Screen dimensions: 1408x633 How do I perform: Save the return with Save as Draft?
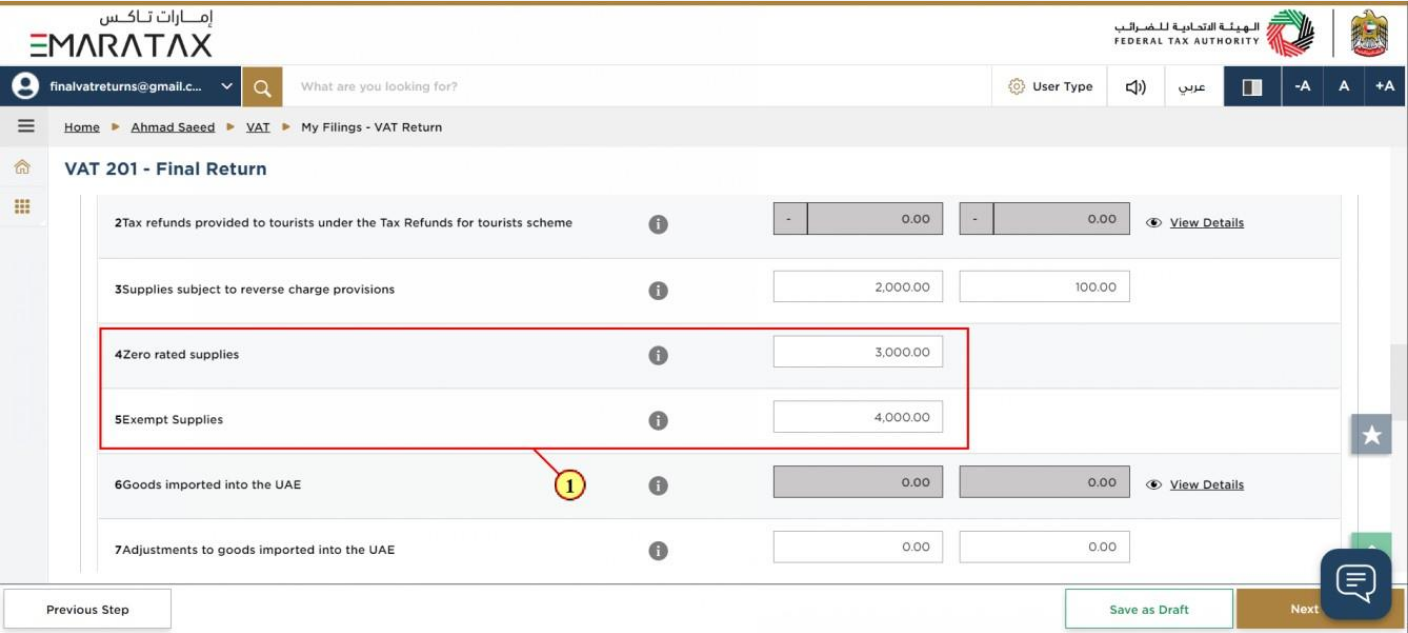(1149, 609)
